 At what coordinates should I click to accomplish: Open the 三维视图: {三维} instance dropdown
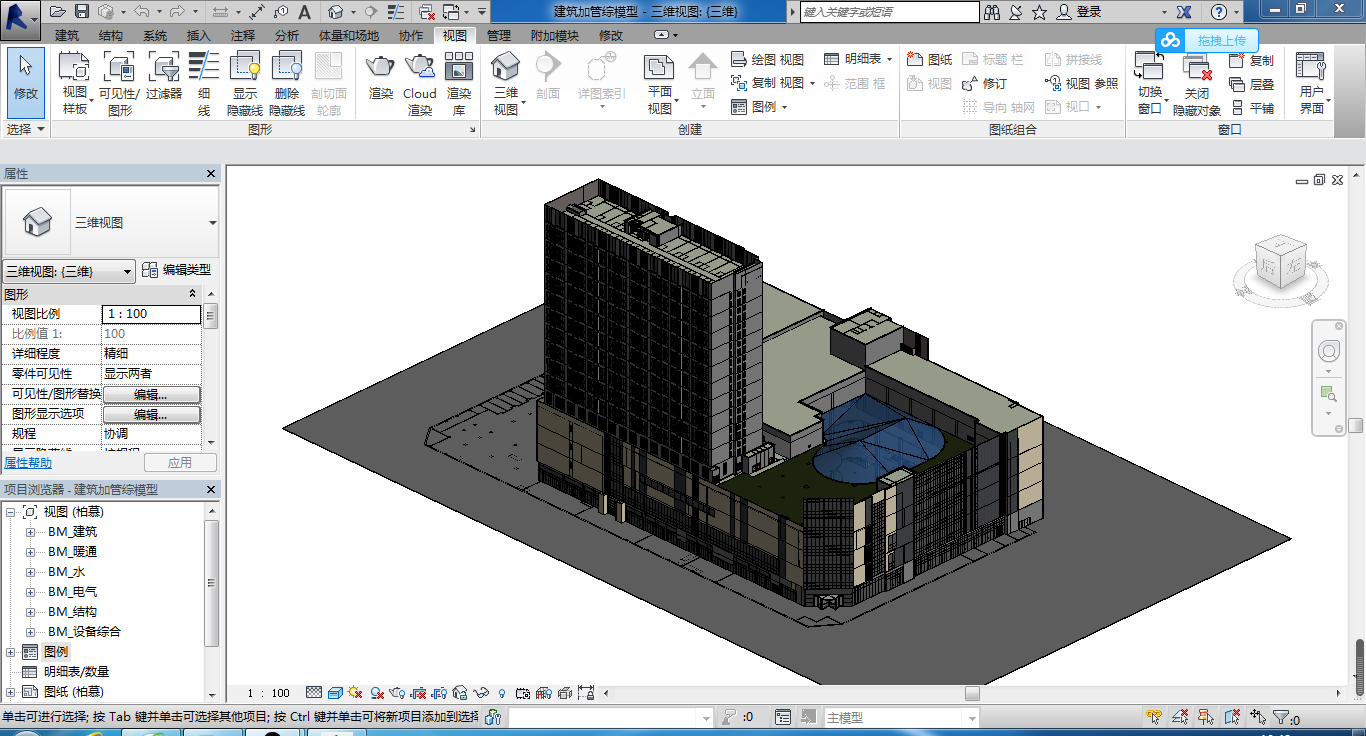[x=69, y=271]
